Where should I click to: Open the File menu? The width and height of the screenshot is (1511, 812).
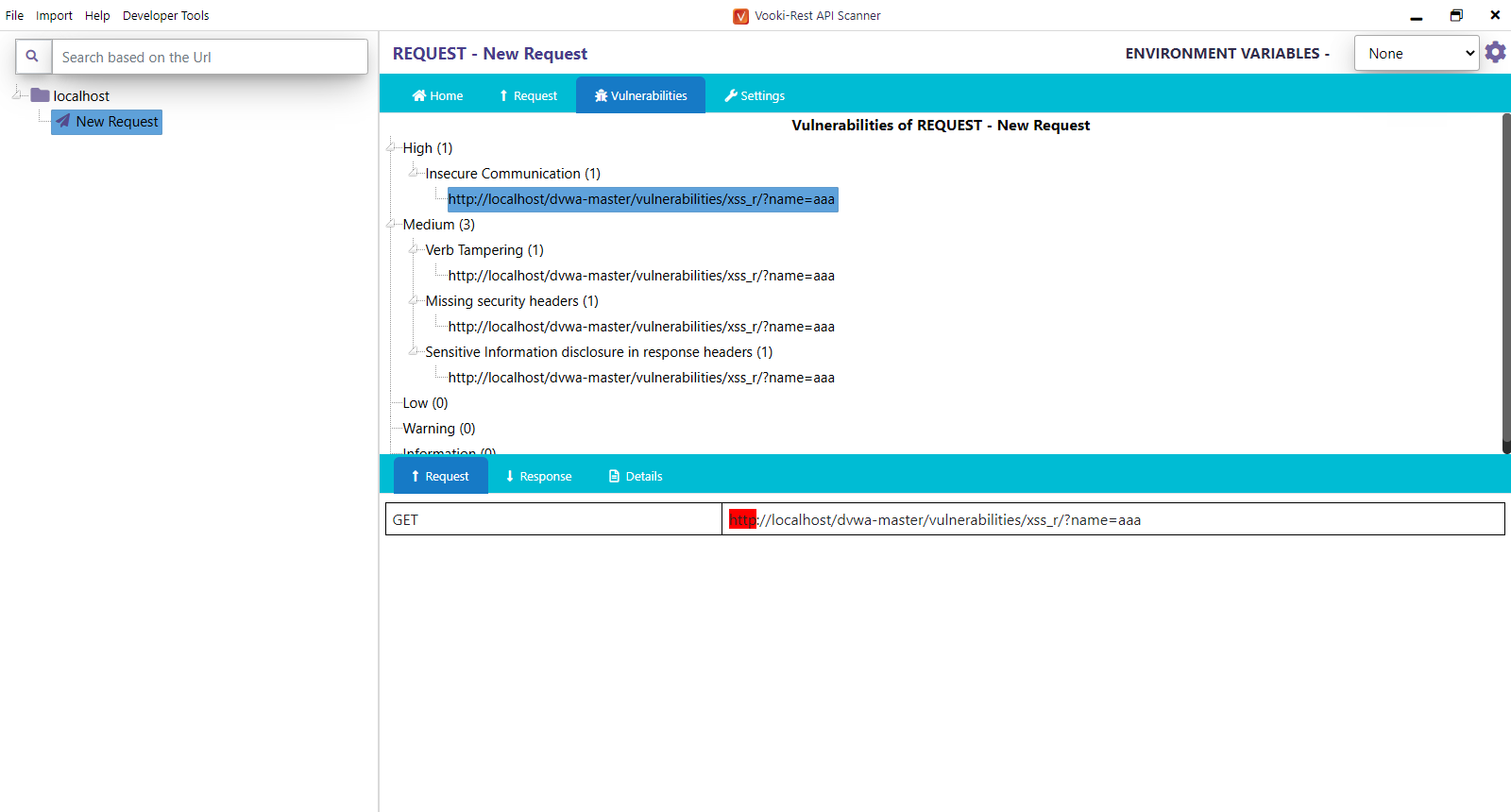pyautogui.click(x=14, y=16)
